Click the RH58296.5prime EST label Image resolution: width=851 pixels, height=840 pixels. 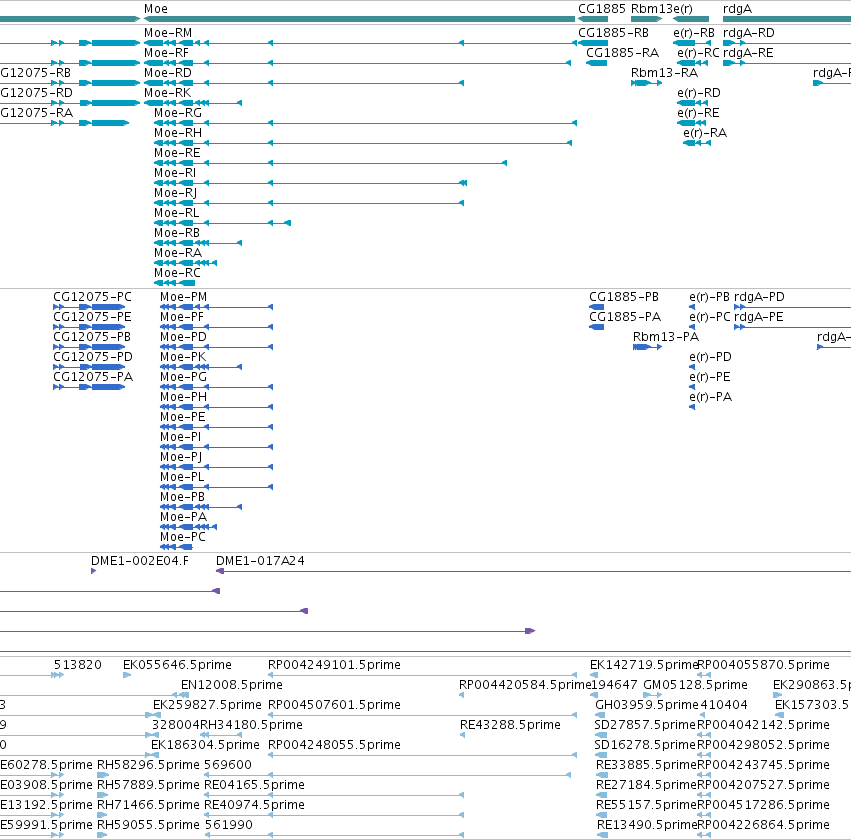pos(148,765)
